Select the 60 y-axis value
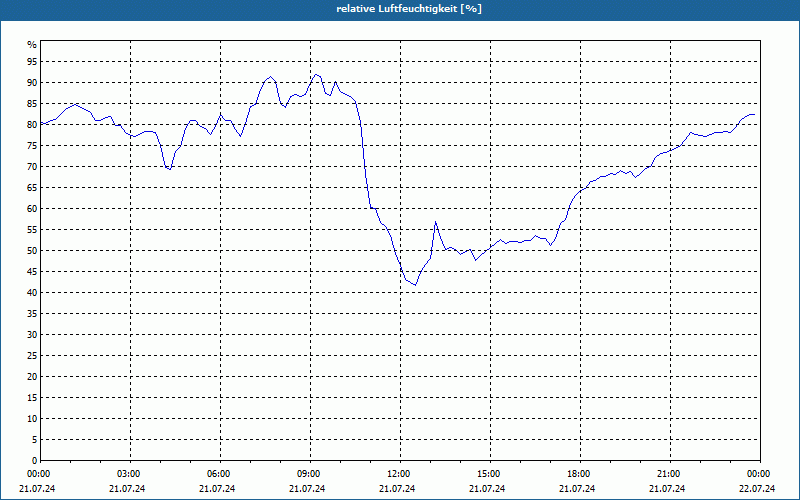Image resolution: width=800 pixels, height=500 pixels. (x=32, y=209)
